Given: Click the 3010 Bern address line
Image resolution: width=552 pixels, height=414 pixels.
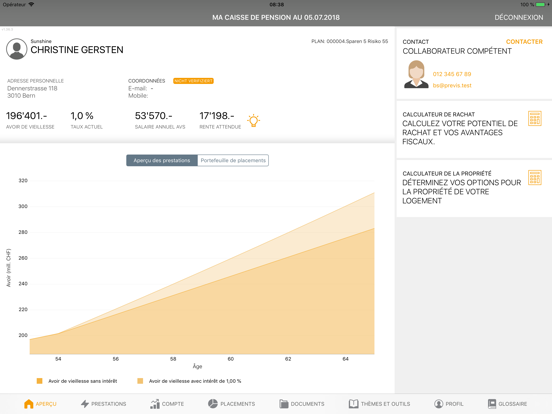Looking at the screenshot, I should pos(21,96).
